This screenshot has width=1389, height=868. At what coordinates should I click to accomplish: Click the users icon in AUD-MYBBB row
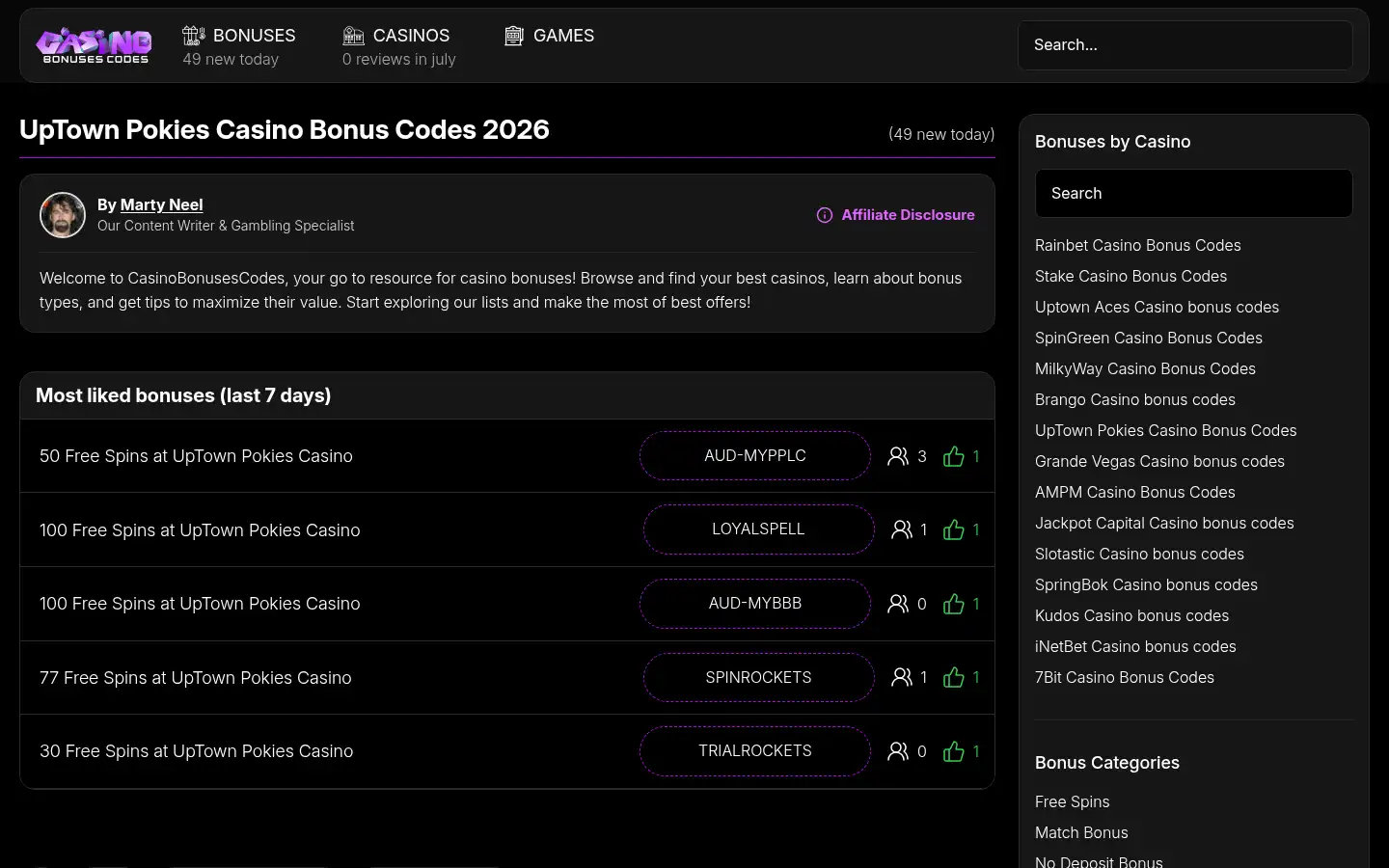click(x=898, y=604)
